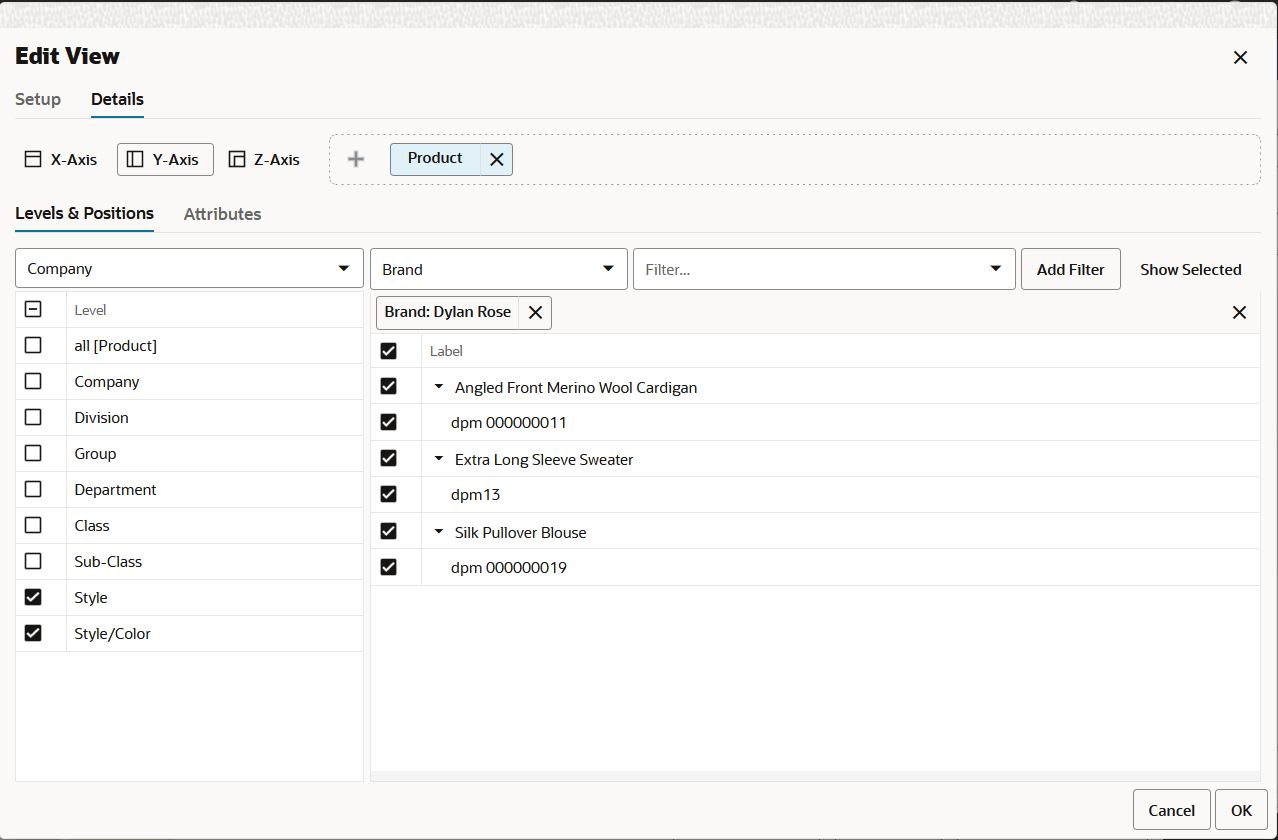
Task: Open the Attributes tab
Action: click(222, 213)
